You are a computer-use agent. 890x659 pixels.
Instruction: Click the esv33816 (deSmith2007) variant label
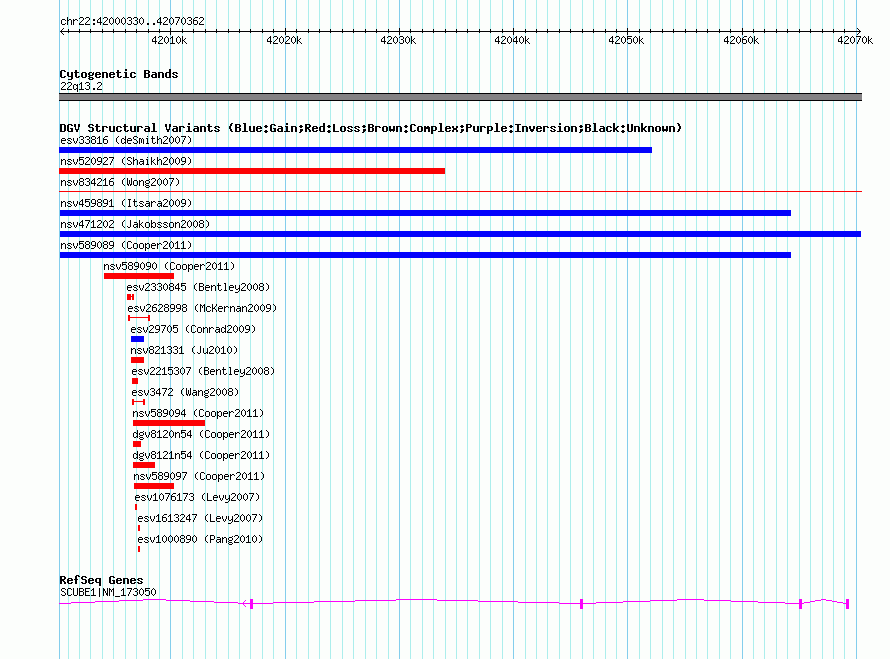tap(125, 140)
